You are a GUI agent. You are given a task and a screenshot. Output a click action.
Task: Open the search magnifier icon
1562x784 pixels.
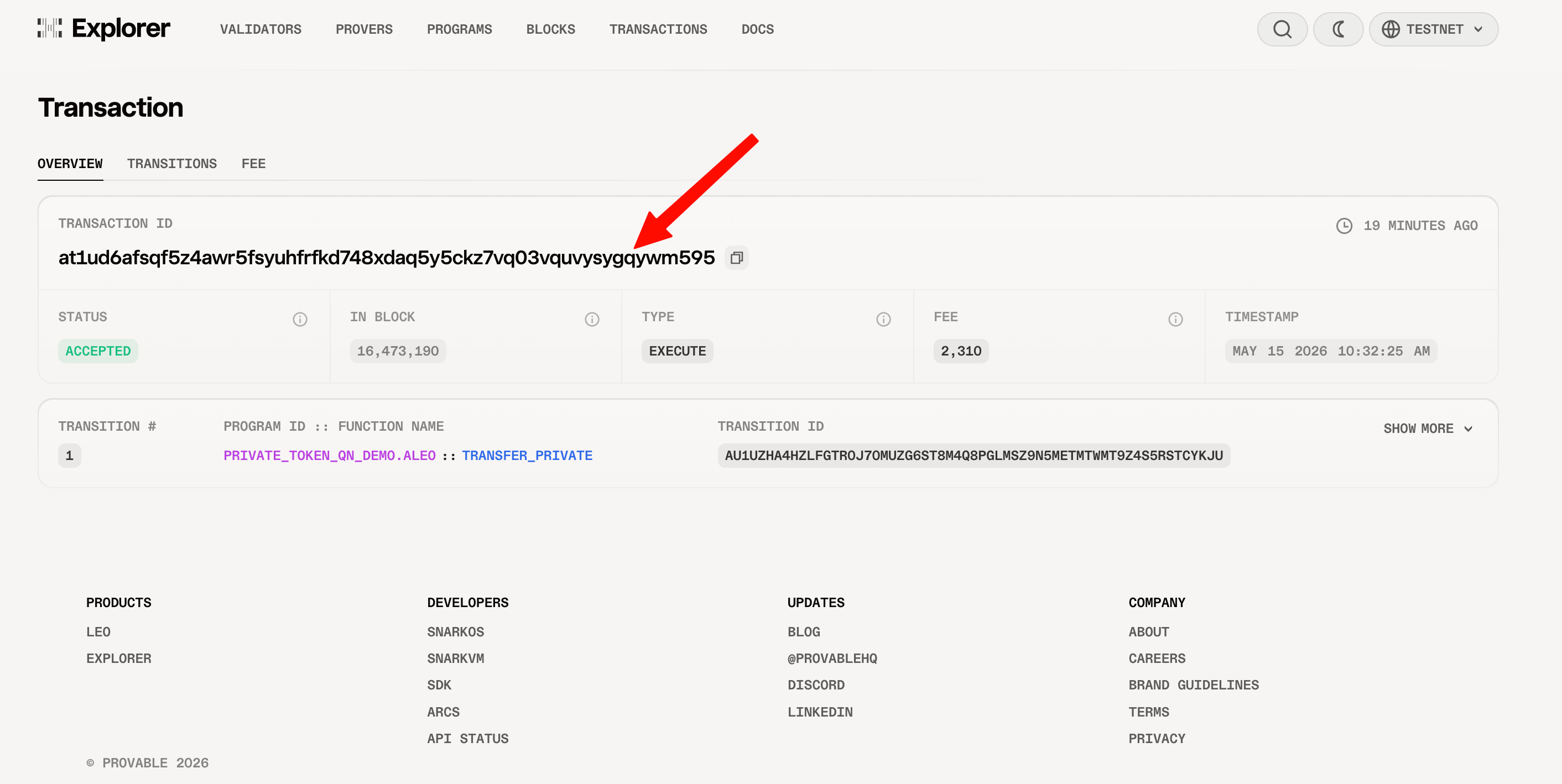1282,29
